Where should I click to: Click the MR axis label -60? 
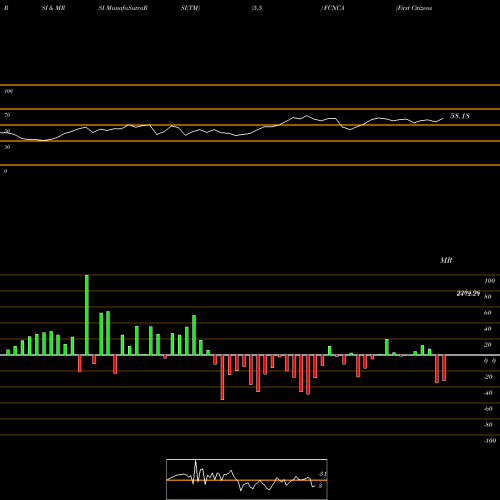pos(488,409)
